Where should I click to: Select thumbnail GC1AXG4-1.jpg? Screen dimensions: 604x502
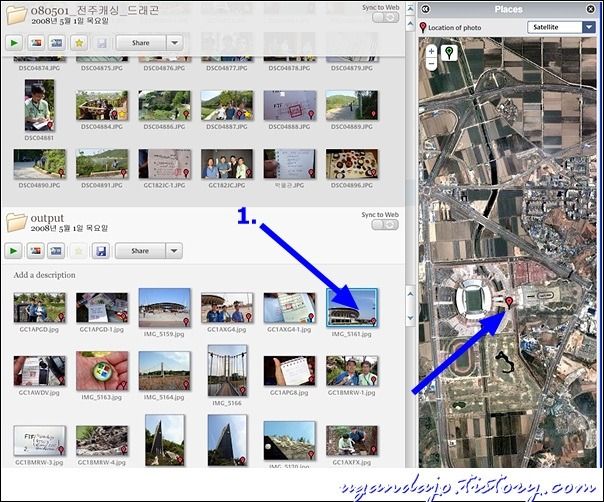point(289,307)
